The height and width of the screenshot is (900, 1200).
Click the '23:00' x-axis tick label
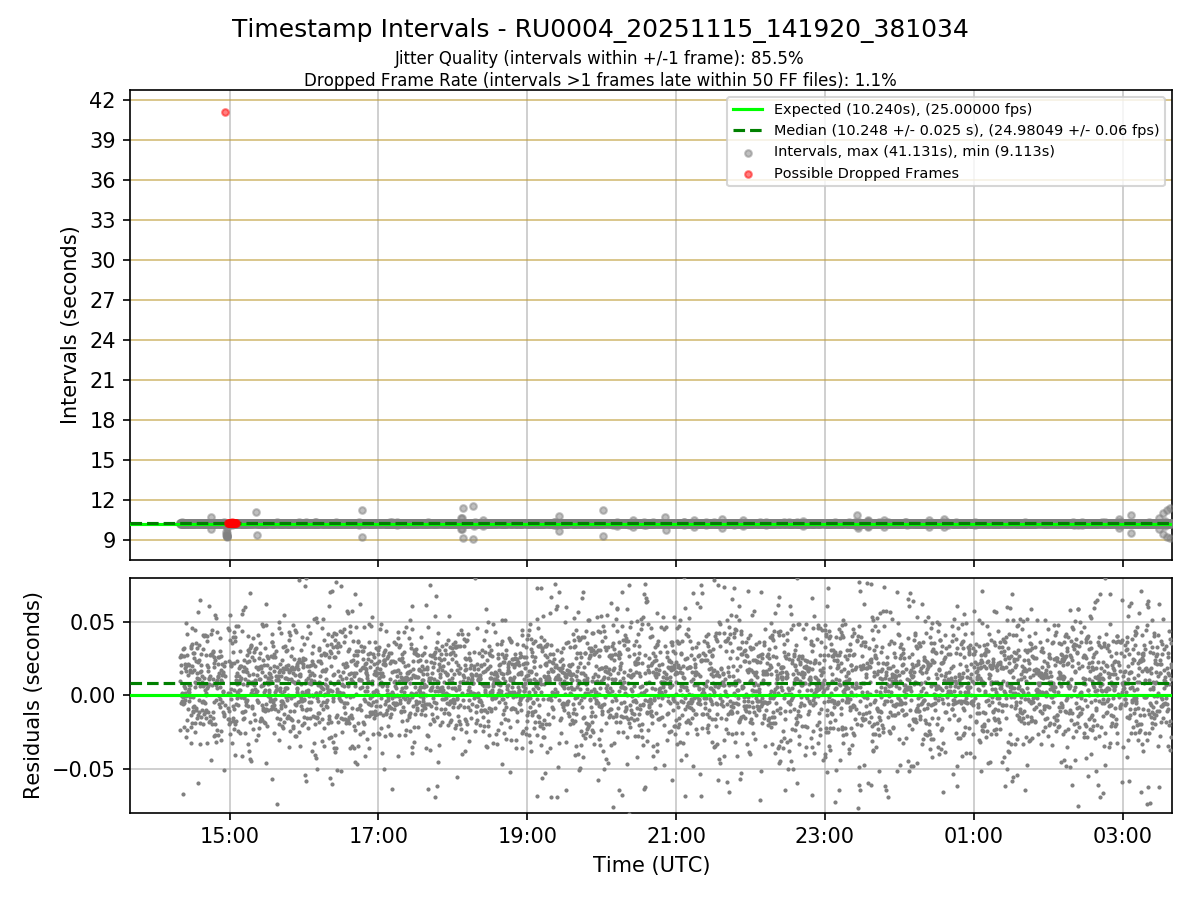coord(824,834)
